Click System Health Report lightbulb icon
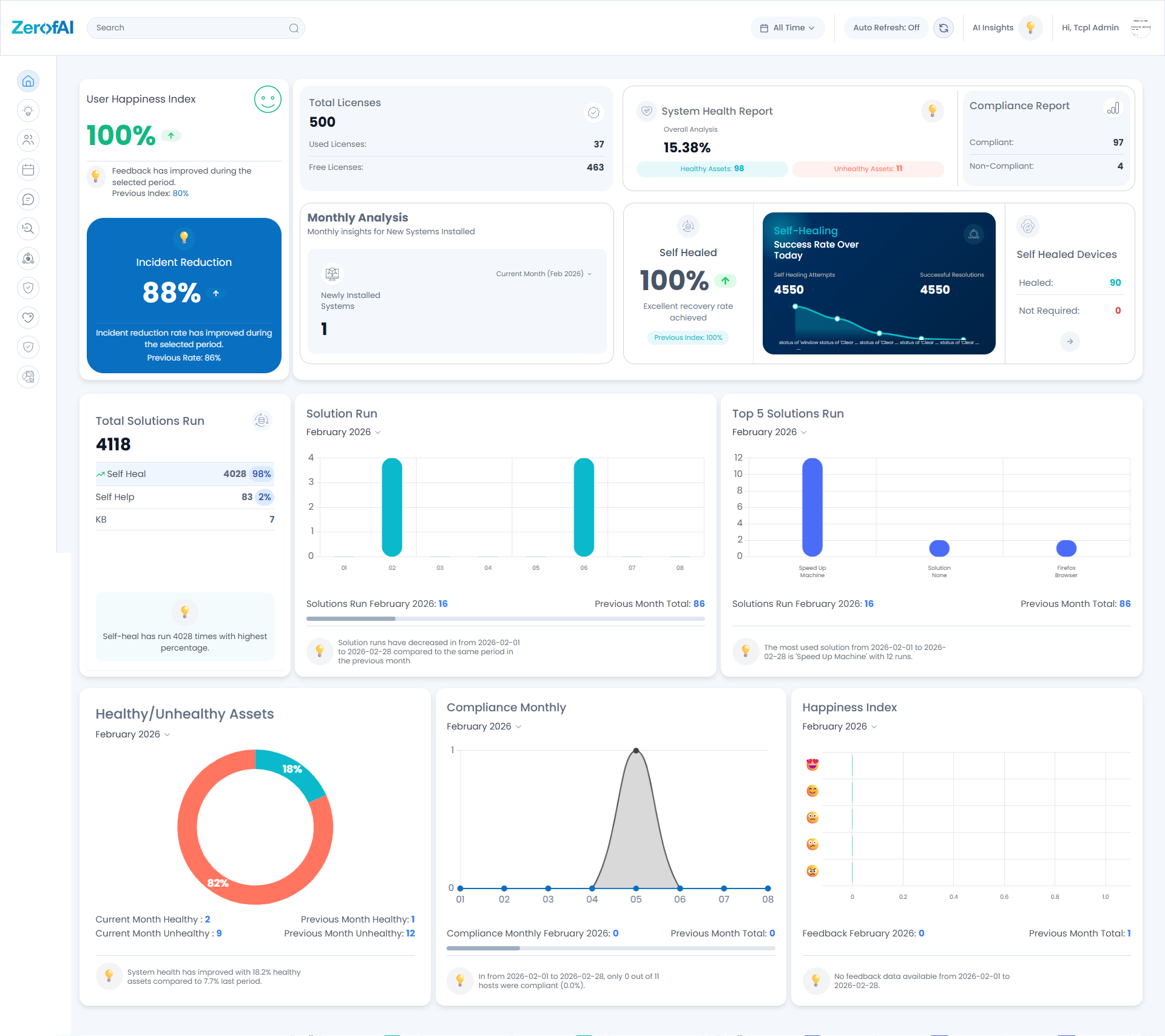The width and height of the screenshot is (1165, 1036). [x=932, y=111]
